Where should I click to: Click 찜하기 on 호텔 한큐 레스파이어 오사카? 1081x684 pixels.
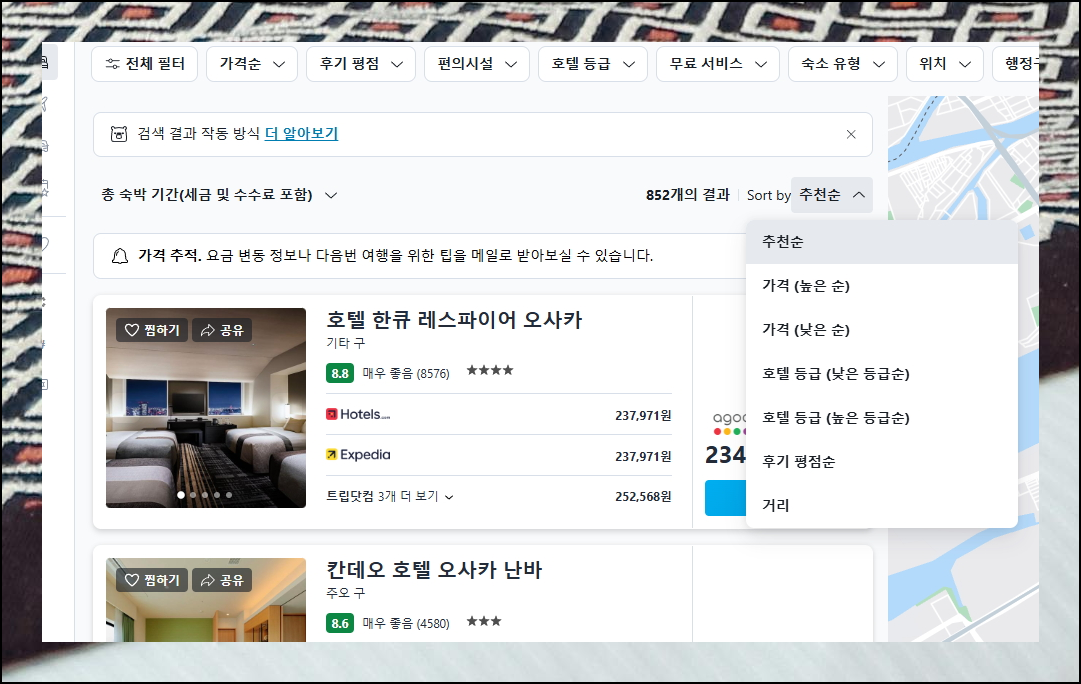(152, 330)
